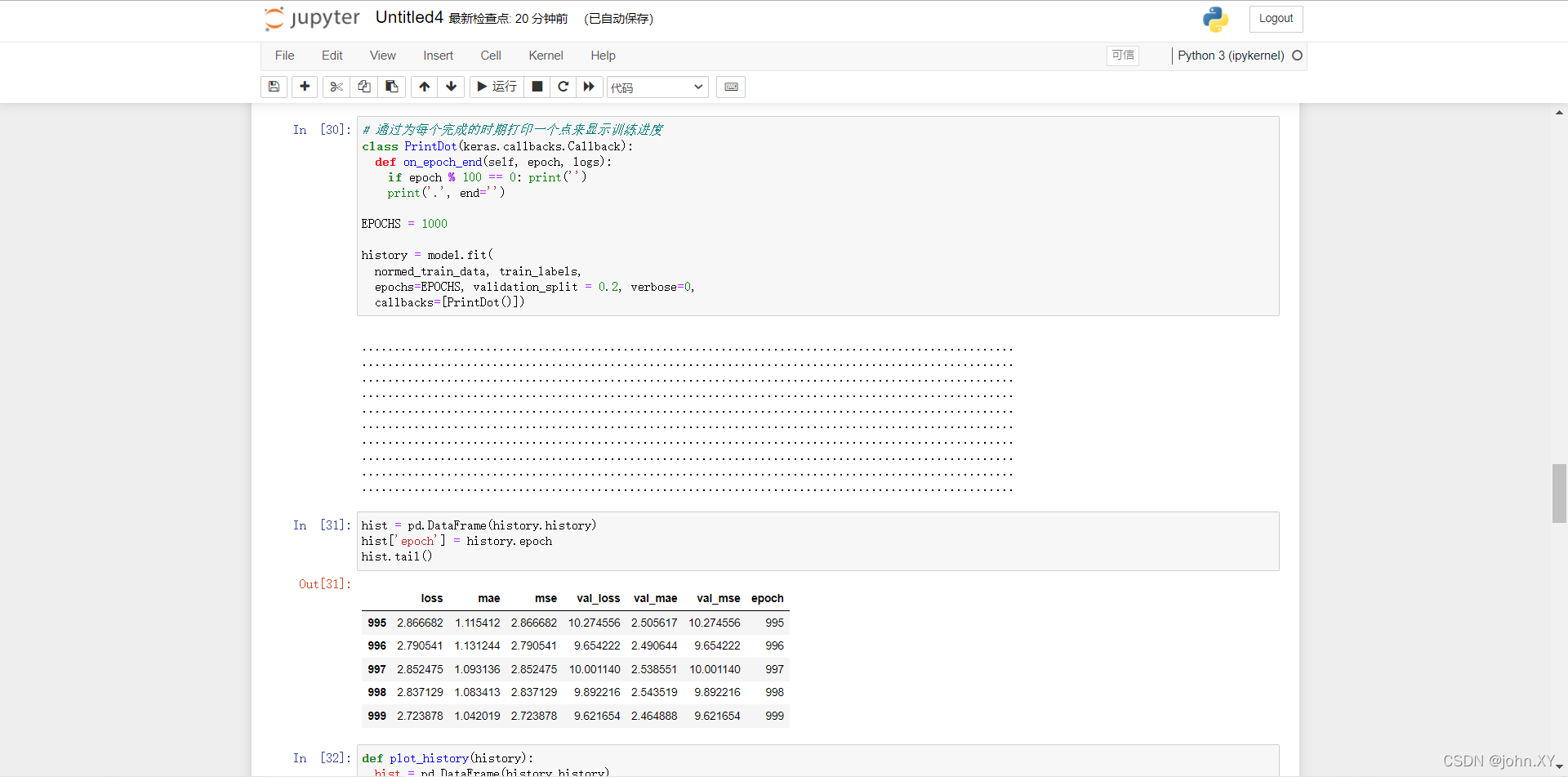Click the epoch column header

pos(767,598)
